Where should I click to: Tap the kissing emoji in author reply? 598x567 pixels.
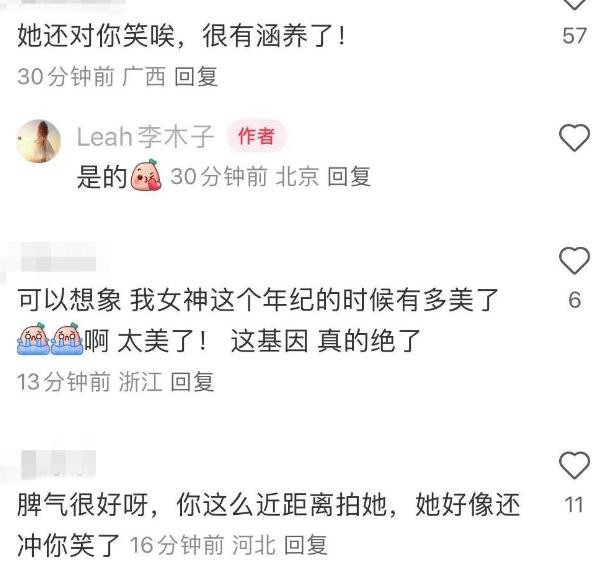coord(146,175)
